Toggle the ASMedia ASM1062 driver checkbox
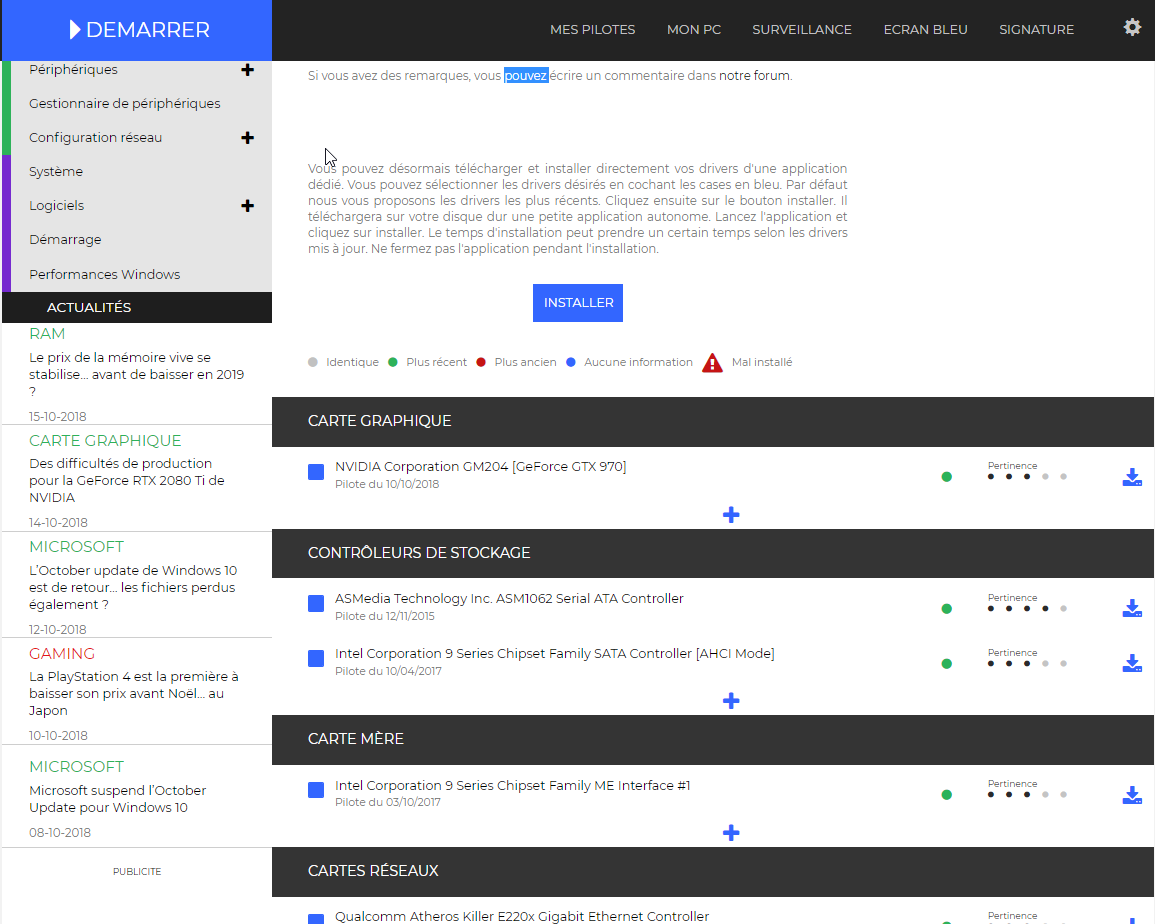The height and width of the screenshot is (924, 1155). point(316,603)
